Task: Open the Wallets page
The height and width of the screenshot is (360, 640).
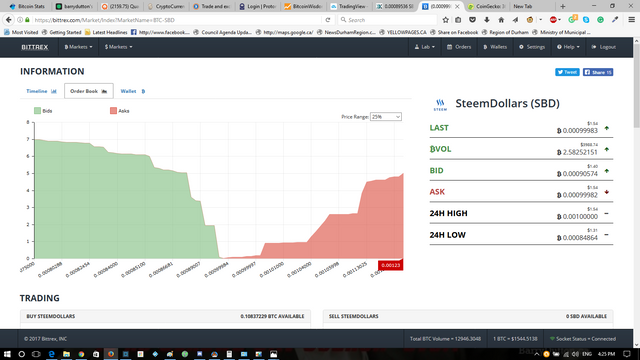Action: tap(495, 47)
